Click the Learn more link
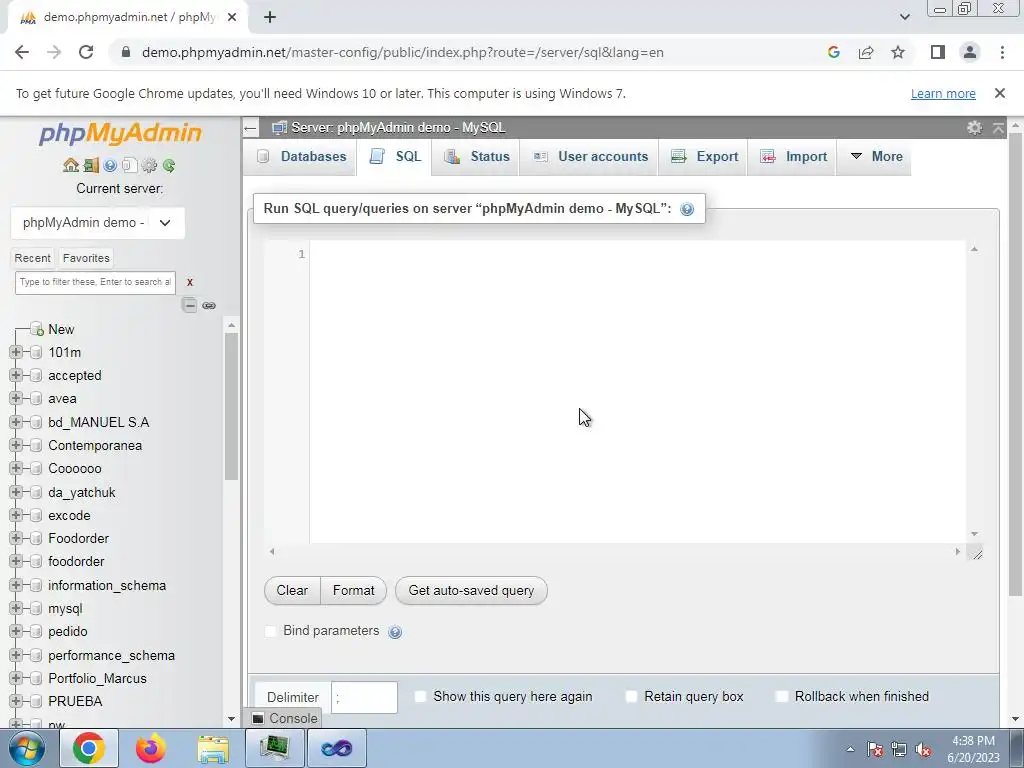The image size is (1024, 768). [x=943, y=93]
